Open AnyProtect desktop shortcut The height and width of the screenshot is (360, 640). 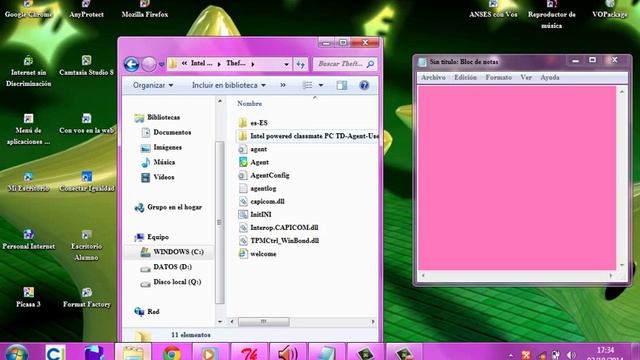[86, 10]
